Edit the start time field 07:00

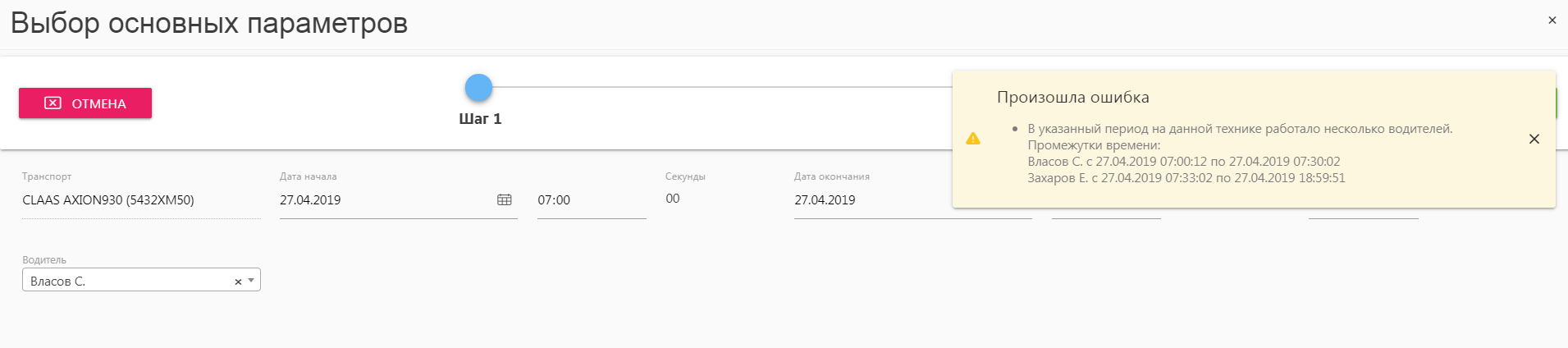[592, 200]
